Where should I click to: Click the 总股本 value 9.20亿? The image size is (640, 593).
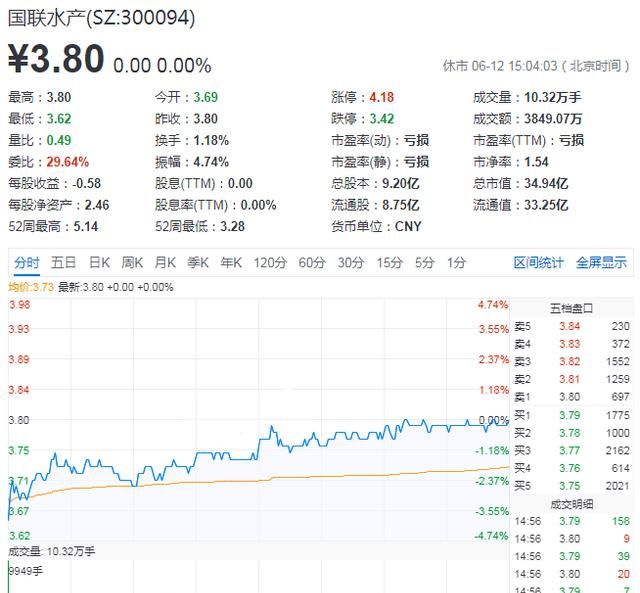400,183
